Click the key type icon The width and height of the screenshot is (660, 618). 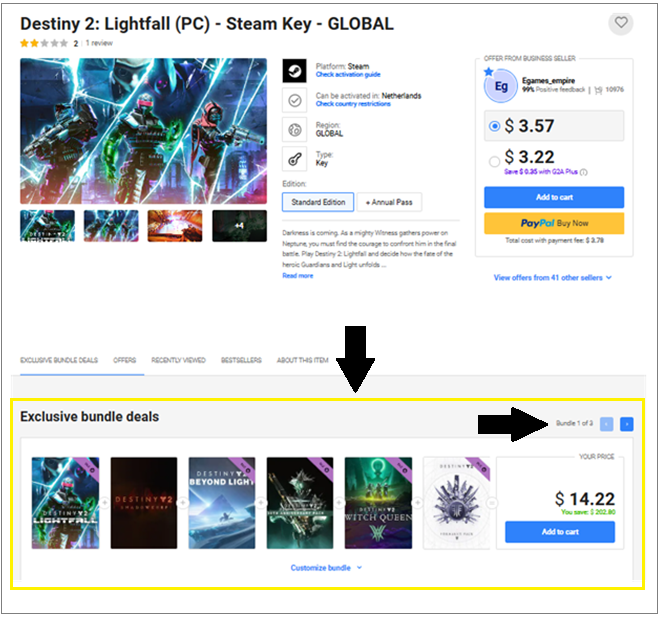click(294, 159)
